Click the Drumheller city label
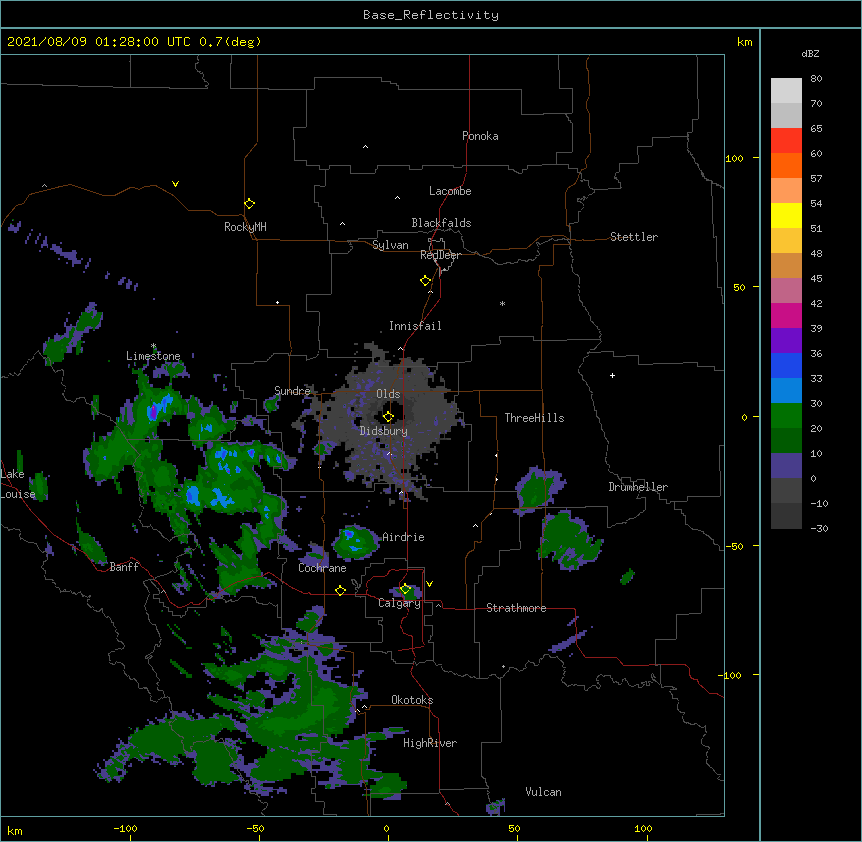The image size is (862, 842). [638, 487]
